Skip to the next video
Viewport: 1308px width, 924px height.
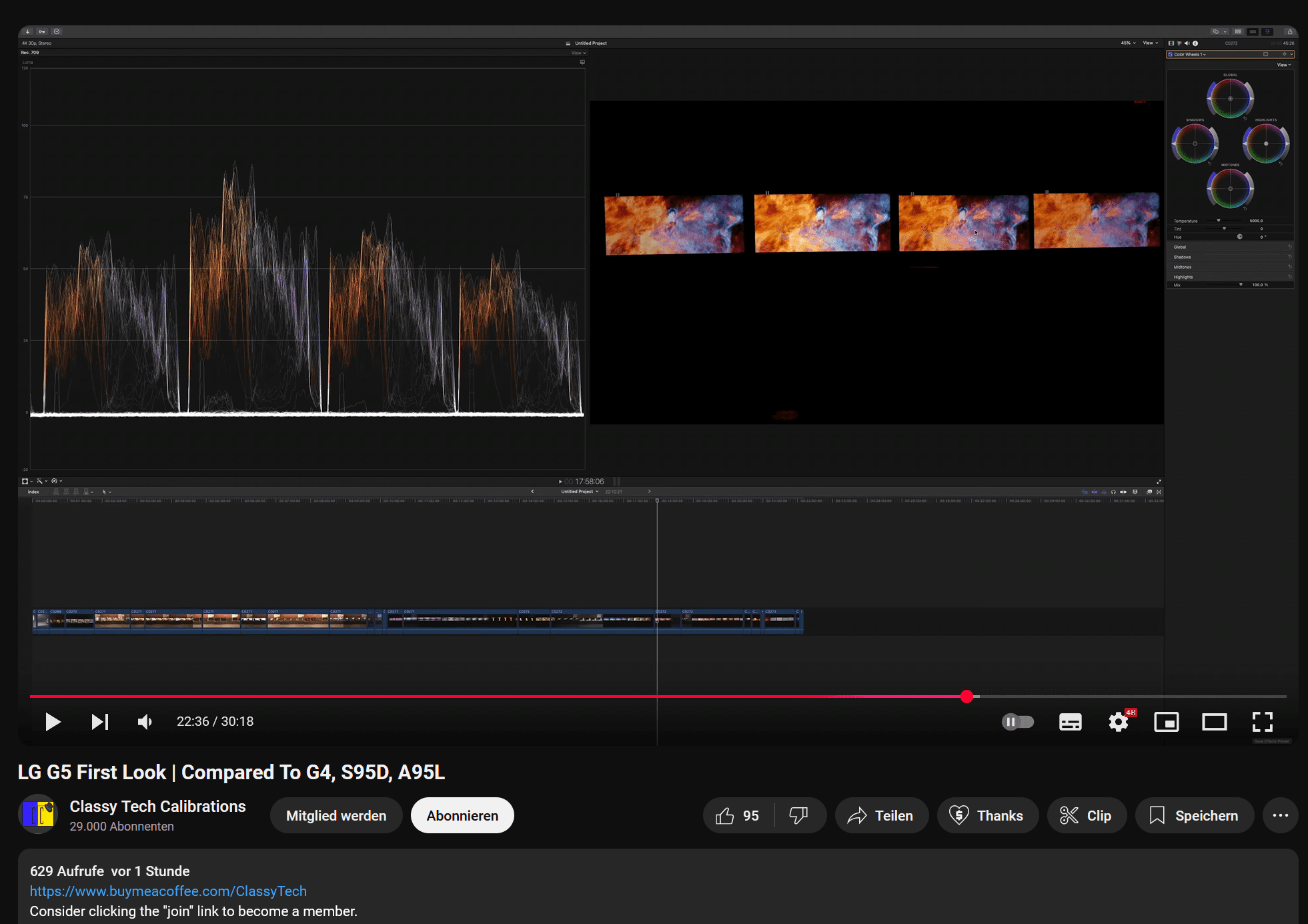(x=100, y=722)
